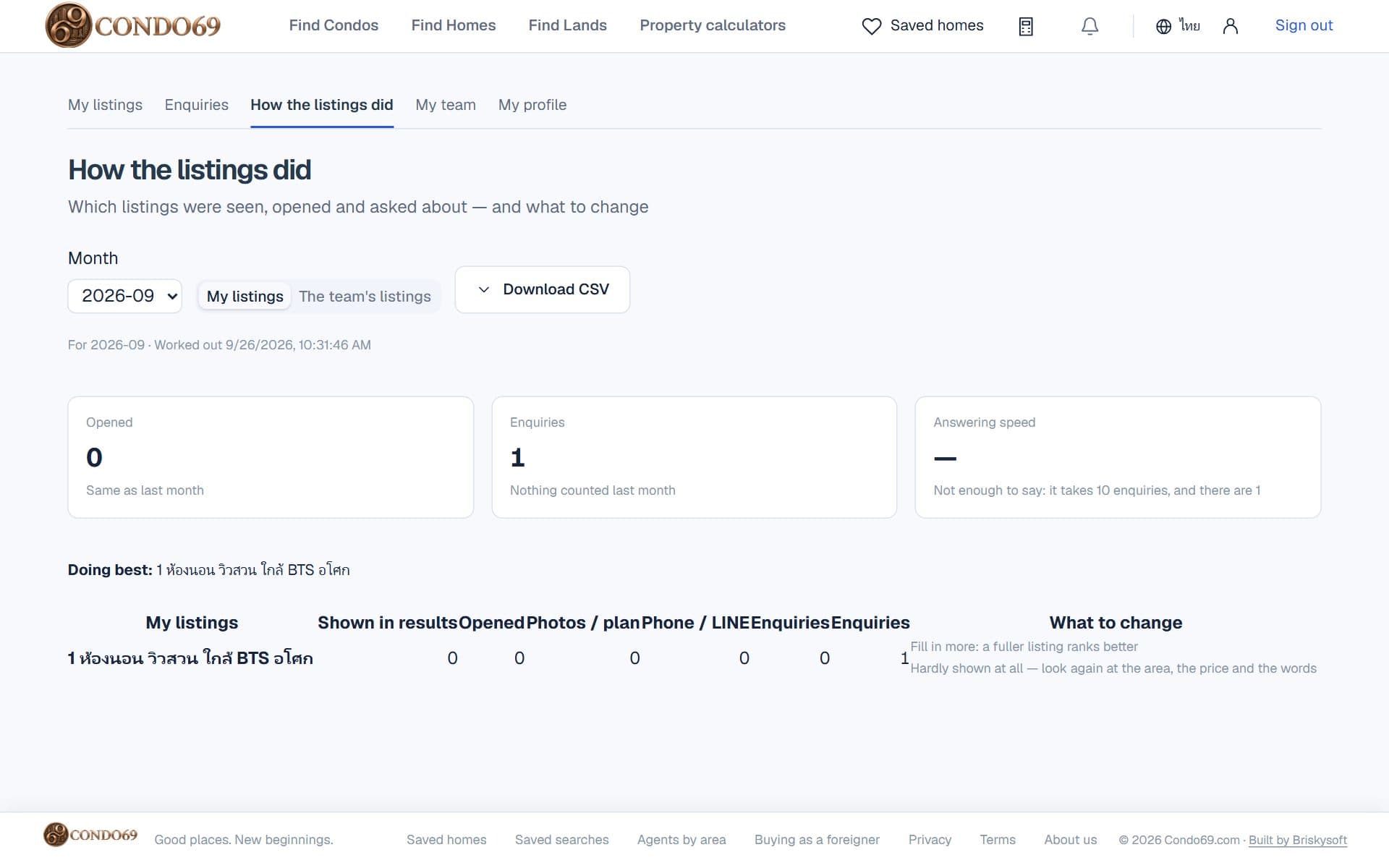This screenshot has width=1389, height=868.
Task: Click the 'Shown in results' column header
Action: click(x=388, y=623)
